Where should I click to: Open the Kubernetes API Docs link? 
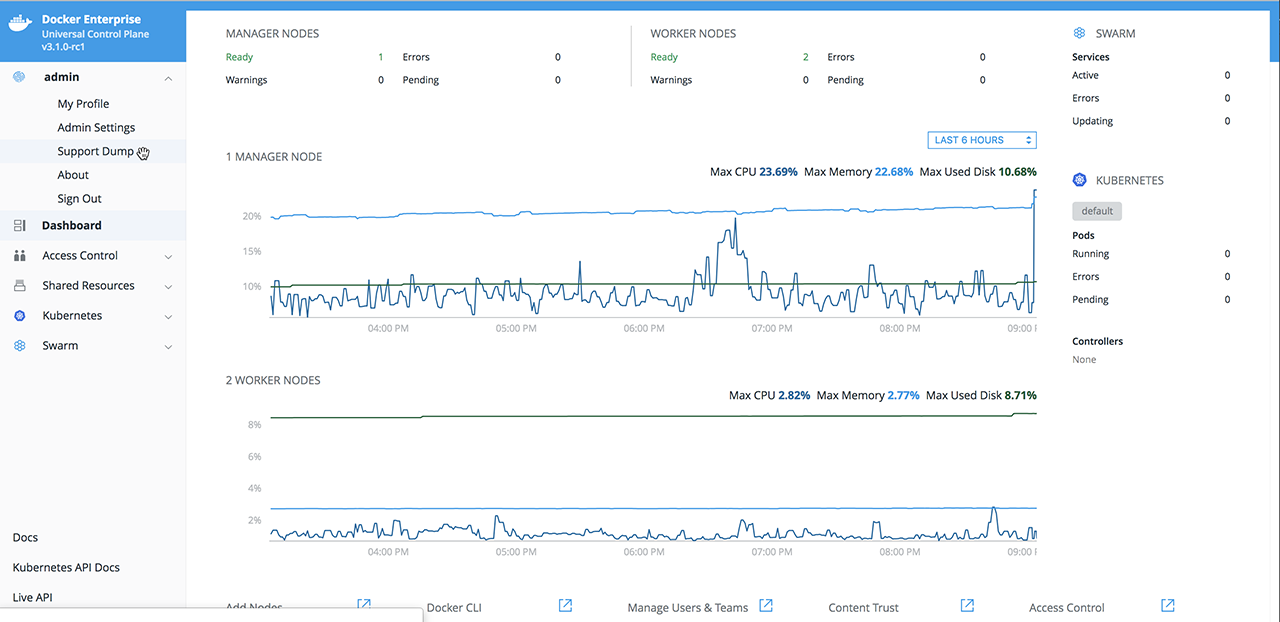pos(66,568)
